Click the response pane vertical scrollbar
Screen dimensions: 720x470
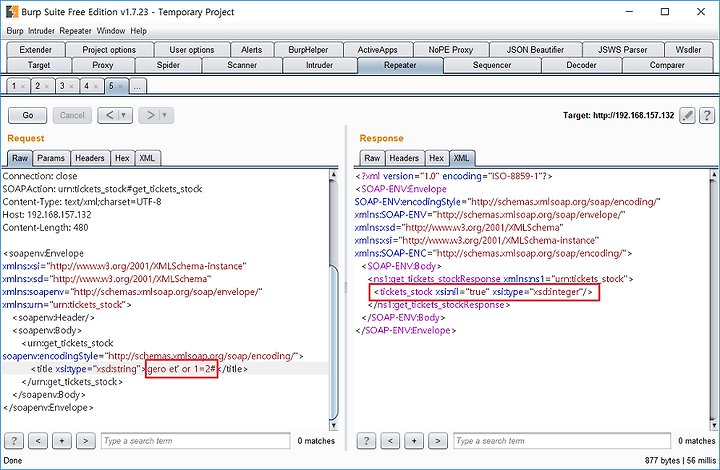(714, 300)
